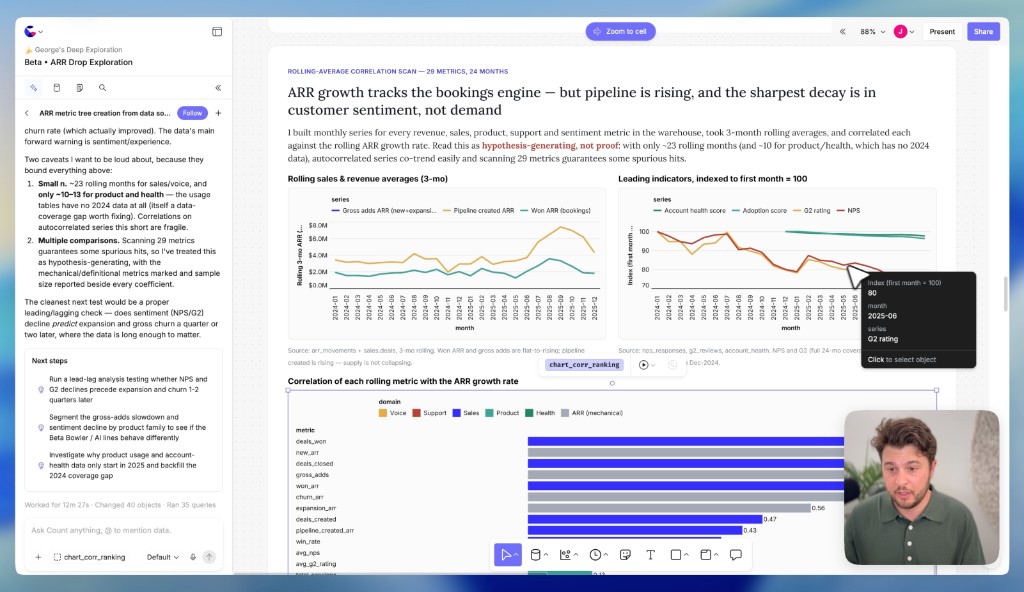Add attachment with plus in chat box
The width and height of the screenshot is (1024, 592).
tap(38, 557)
